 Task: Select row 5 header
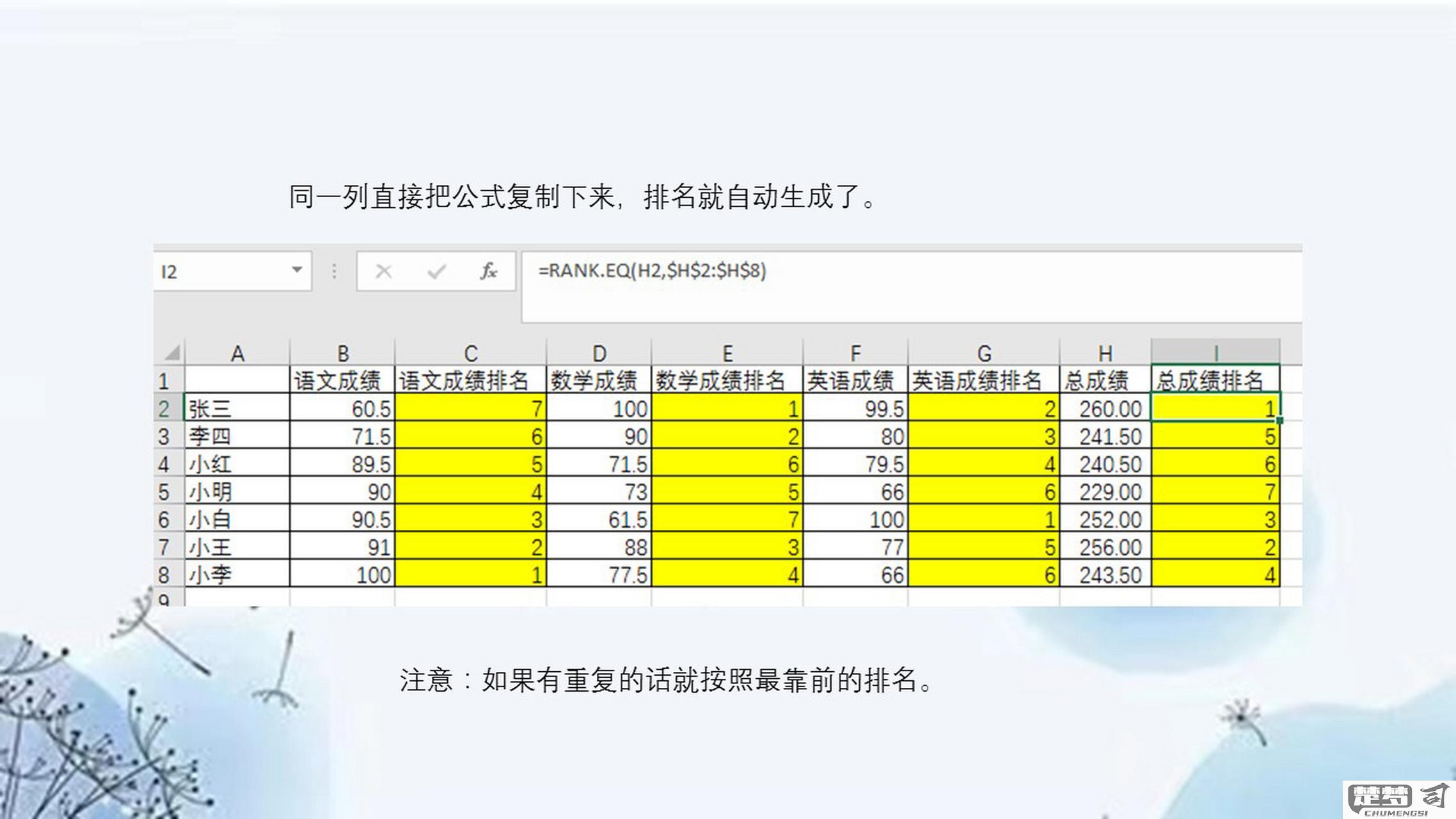tap(169, 491)
